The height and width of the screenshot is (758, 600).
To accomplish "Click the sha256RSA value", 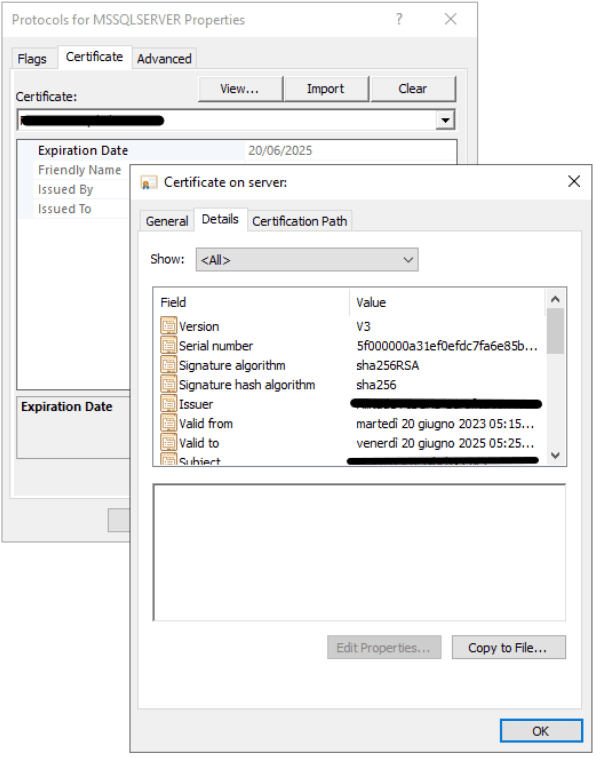I will point(387,365).
